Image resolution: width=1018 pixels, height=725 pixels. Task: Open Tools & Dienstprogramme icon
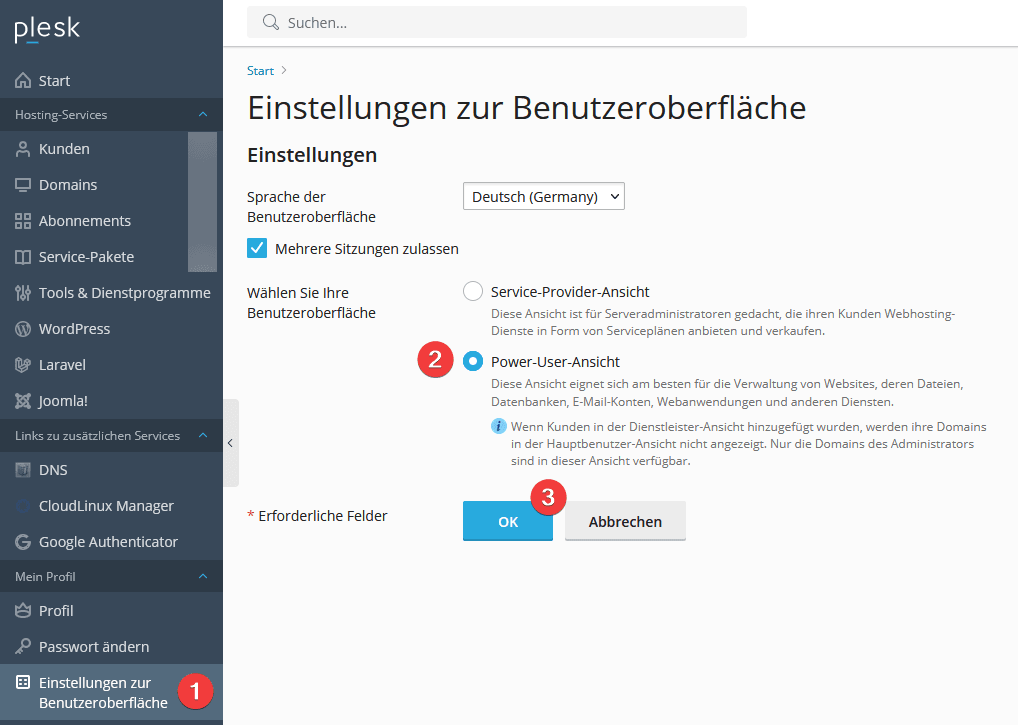coord(23,293)
